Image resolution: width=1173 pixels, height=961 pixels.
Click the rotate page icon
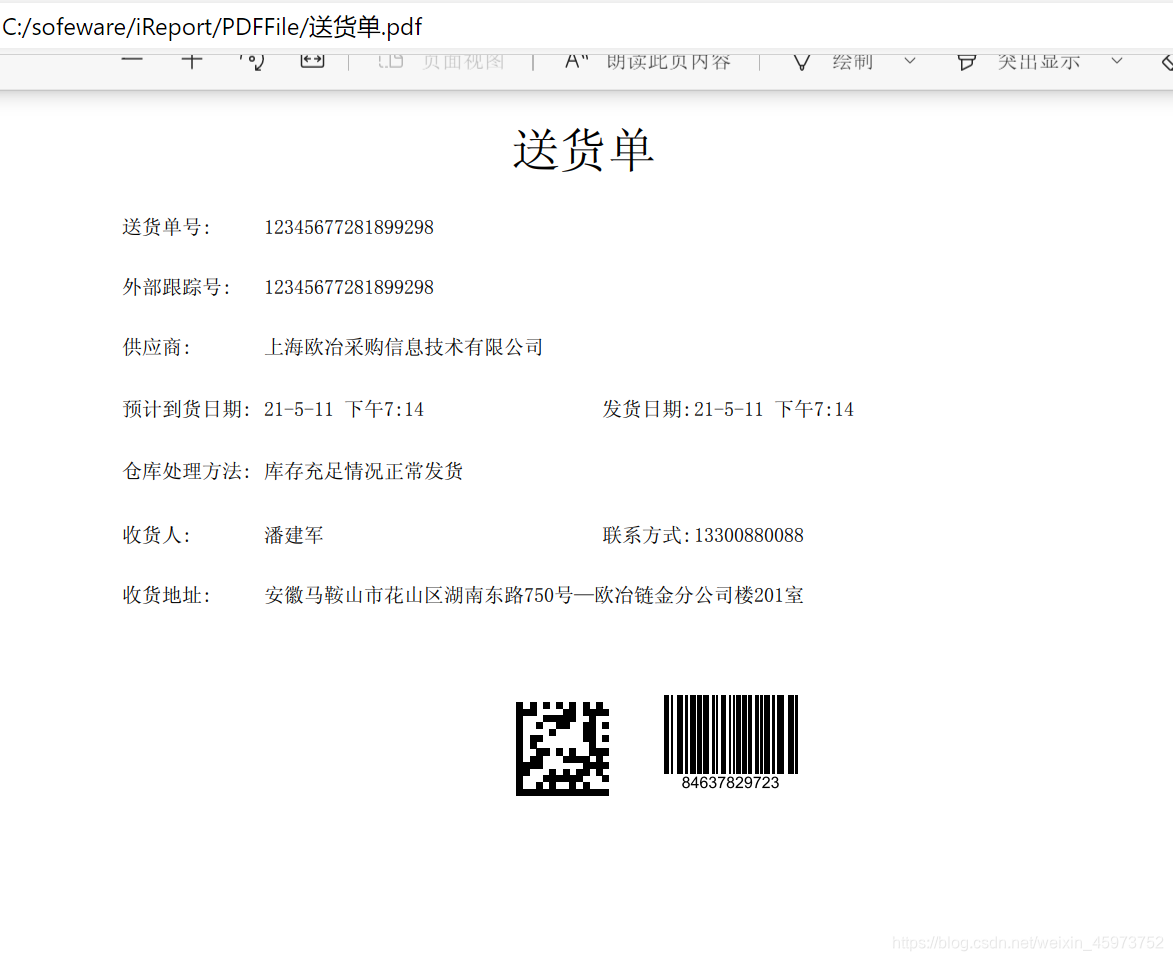[252, 61]
